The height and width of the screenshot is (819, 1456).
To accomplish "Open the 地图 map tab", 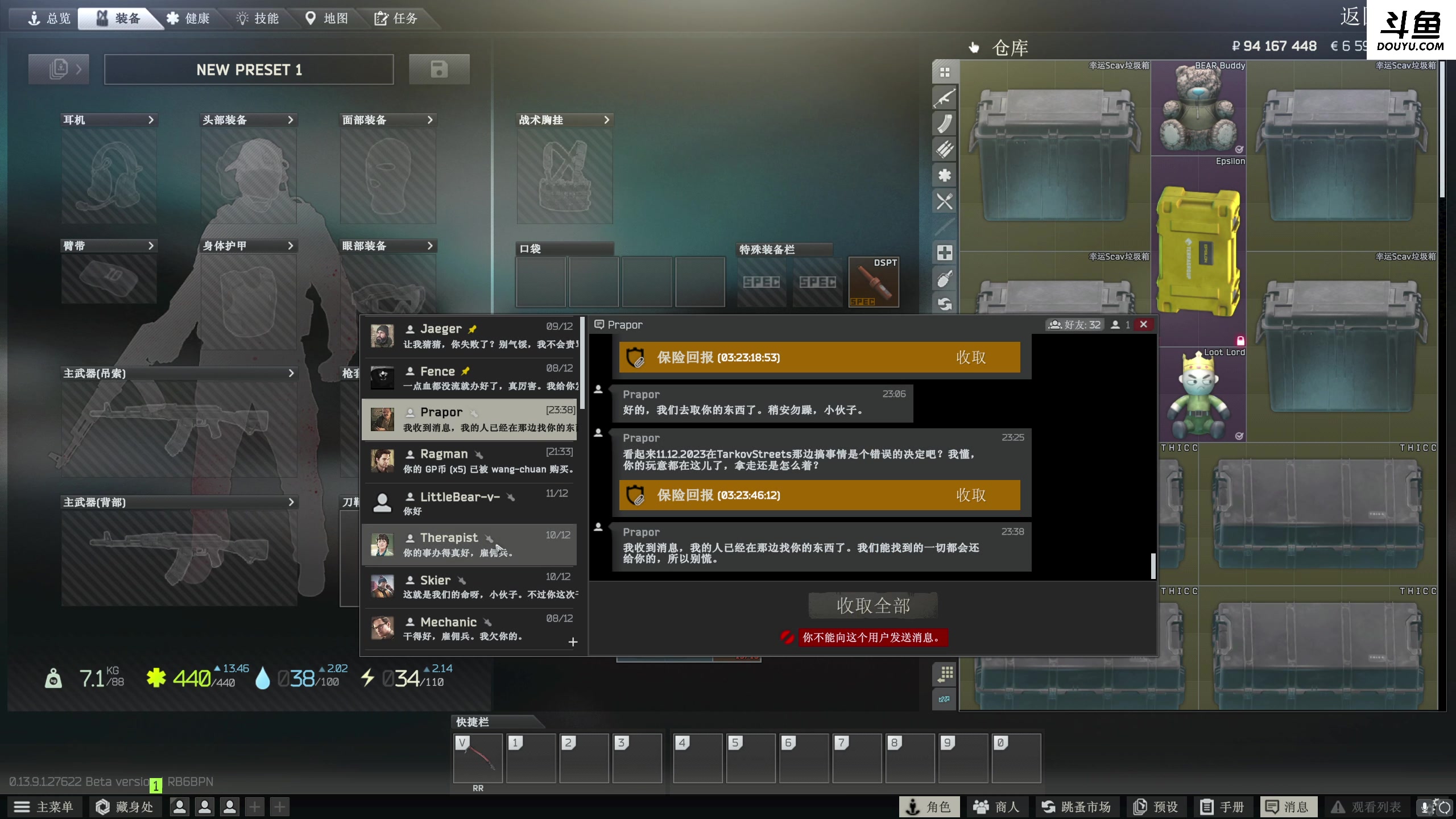I will coord(326,18).
